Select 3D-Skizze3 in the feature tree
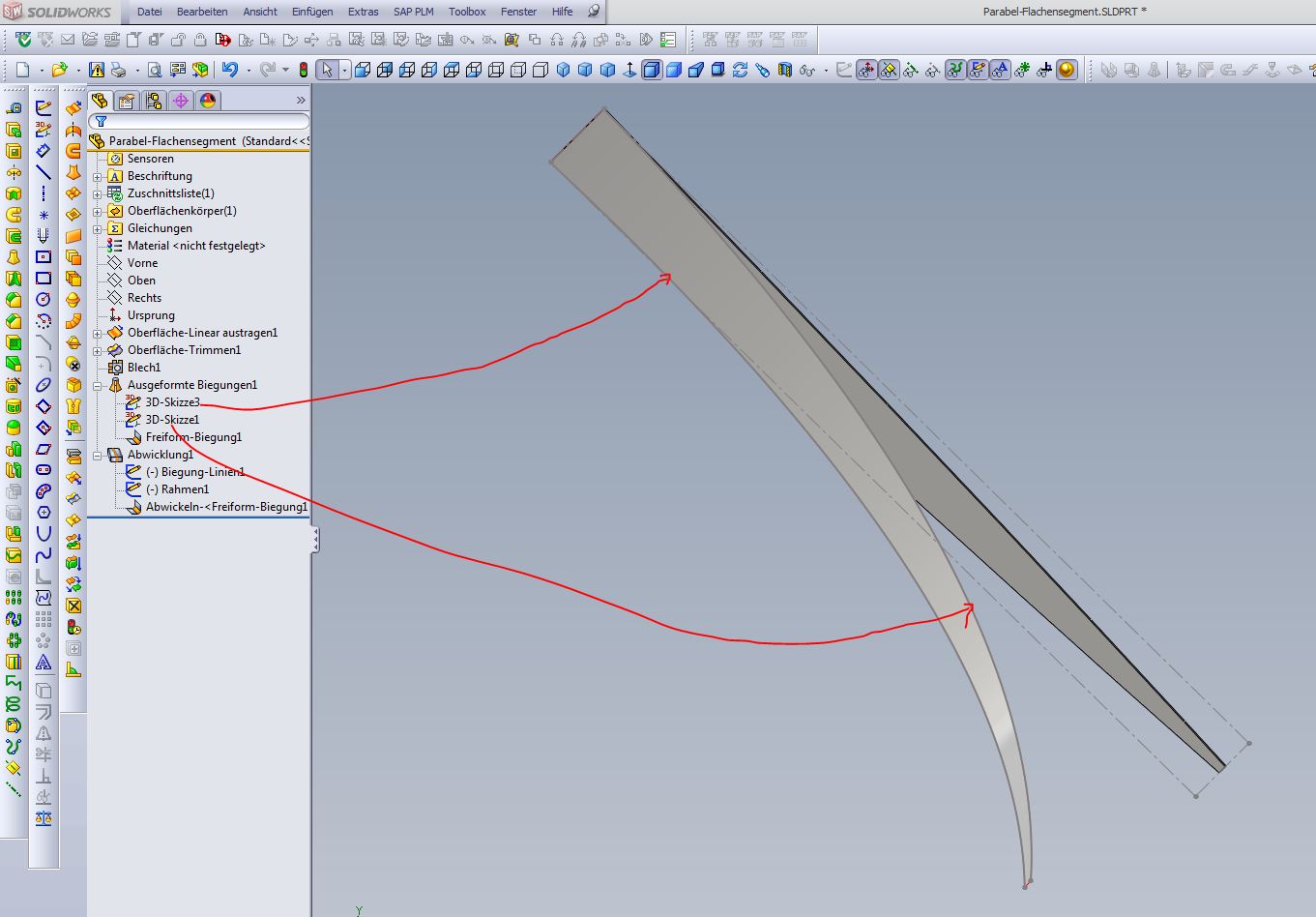Screen dimensions: 1316x917 172,402
